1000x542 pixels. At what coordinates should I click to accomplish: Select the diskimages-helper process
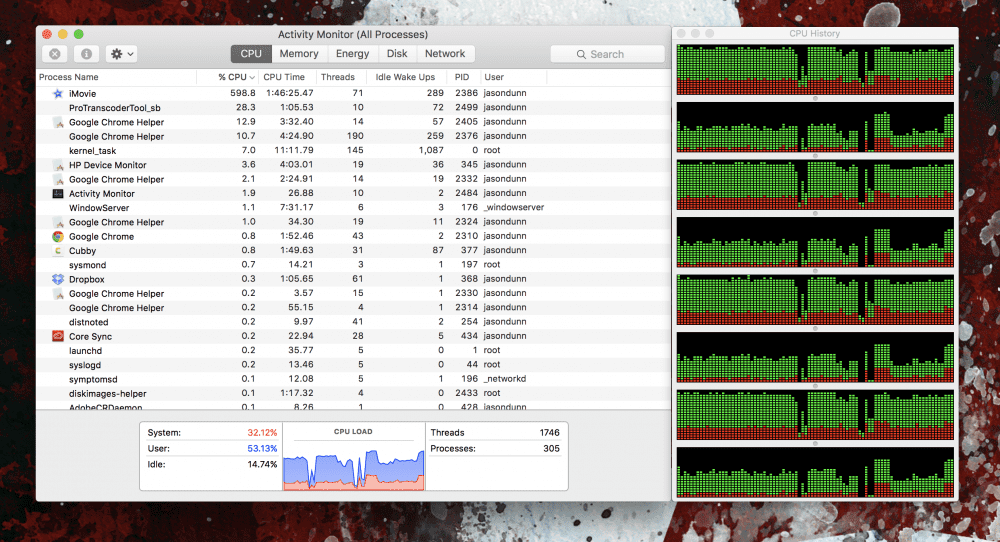tap(353, 393)
